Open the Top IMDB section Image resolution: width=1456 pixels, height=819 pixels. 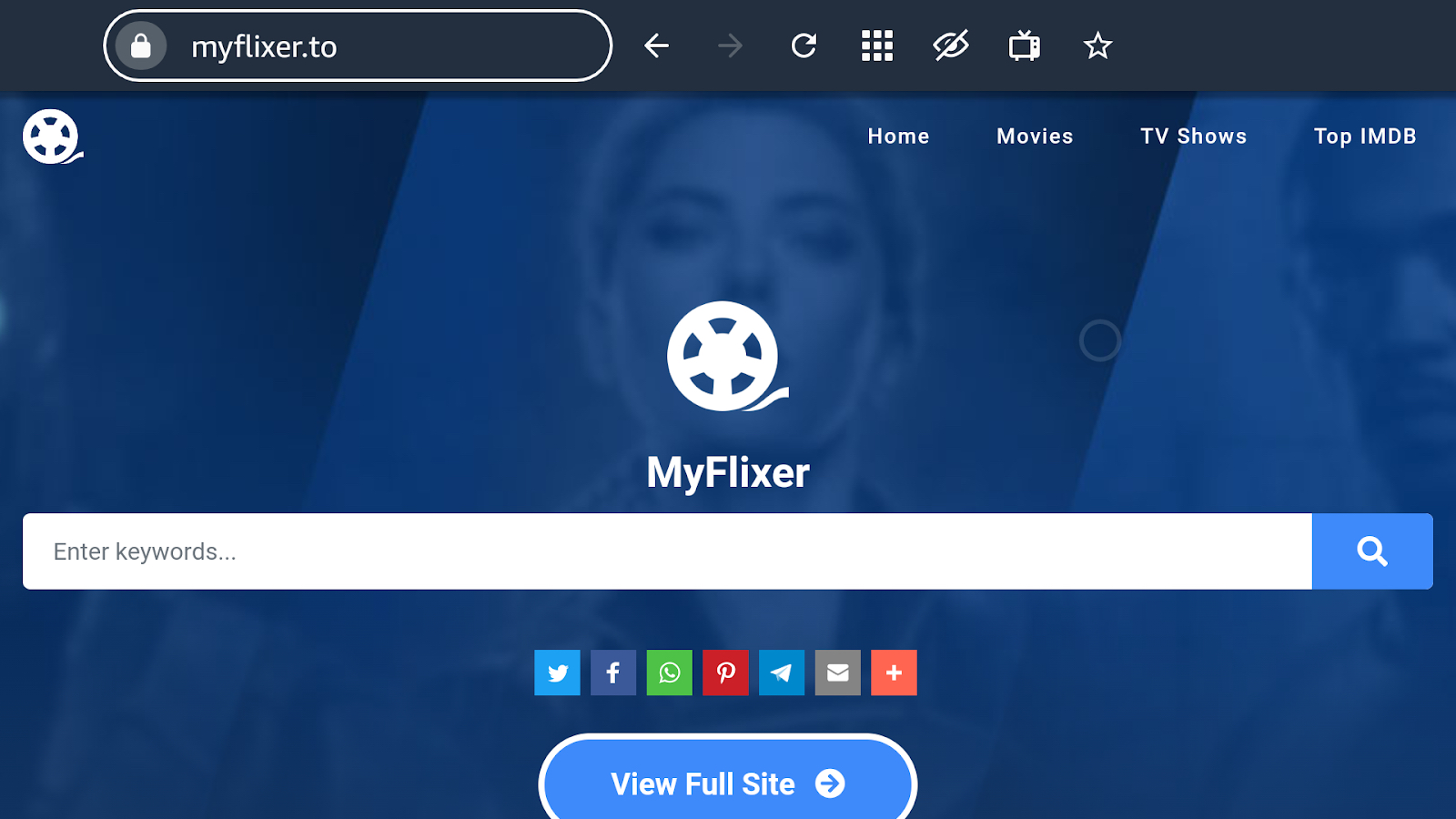click(x=1364, y=136)
